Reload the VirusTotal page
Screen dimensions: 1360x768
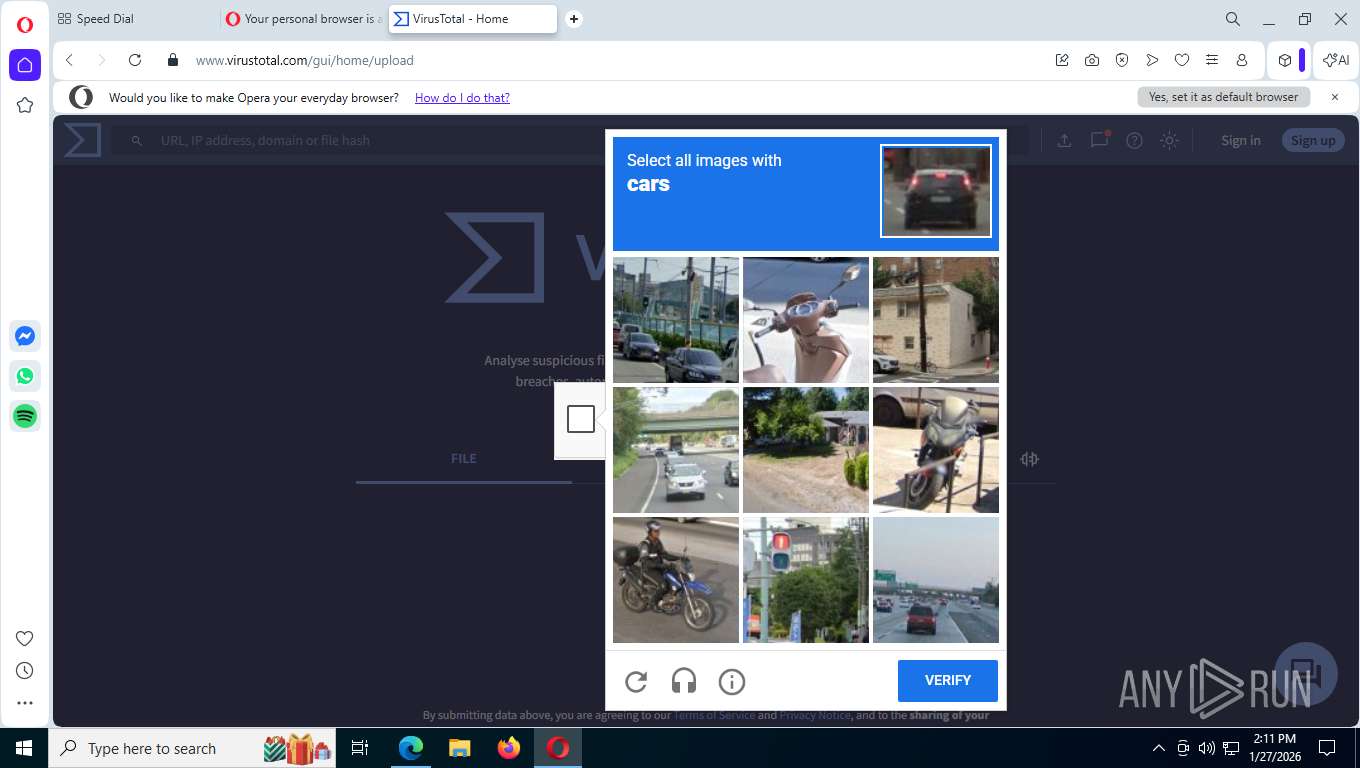(135, 60)
